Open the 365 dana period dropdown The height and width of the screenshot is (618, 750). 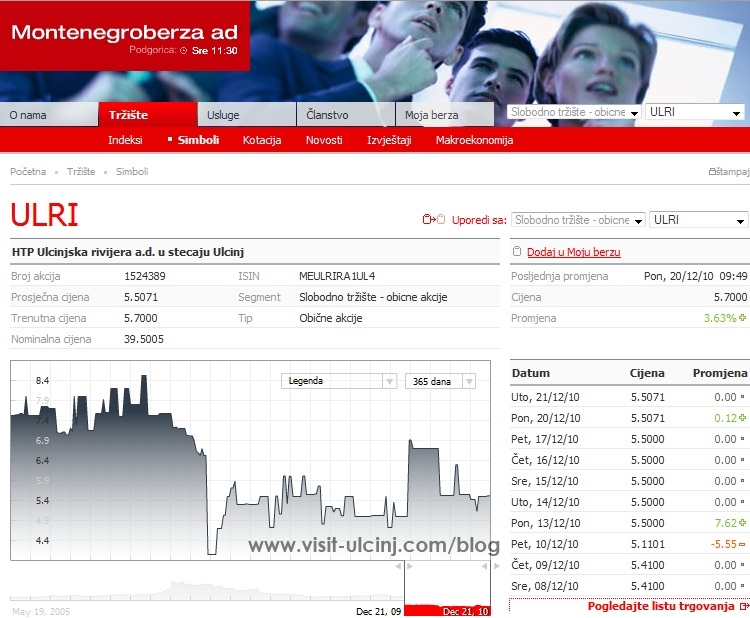[x=440, y=381]
